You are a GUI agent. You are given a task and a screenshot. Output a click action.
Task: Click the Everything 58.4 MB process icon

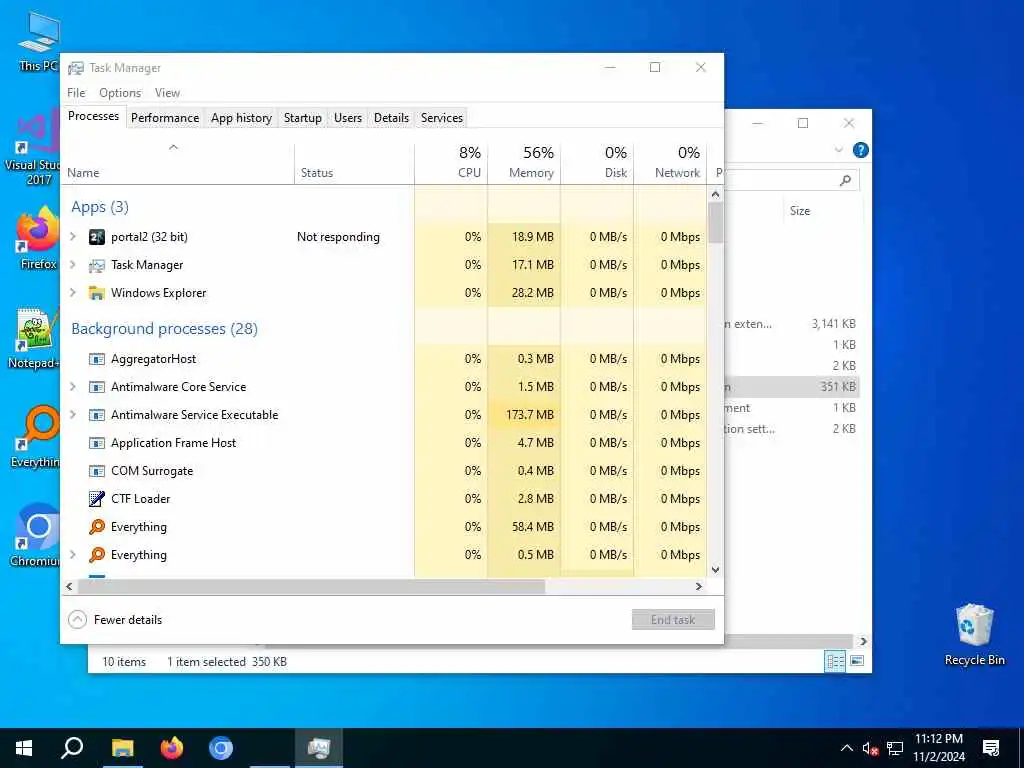pos(97,527)
